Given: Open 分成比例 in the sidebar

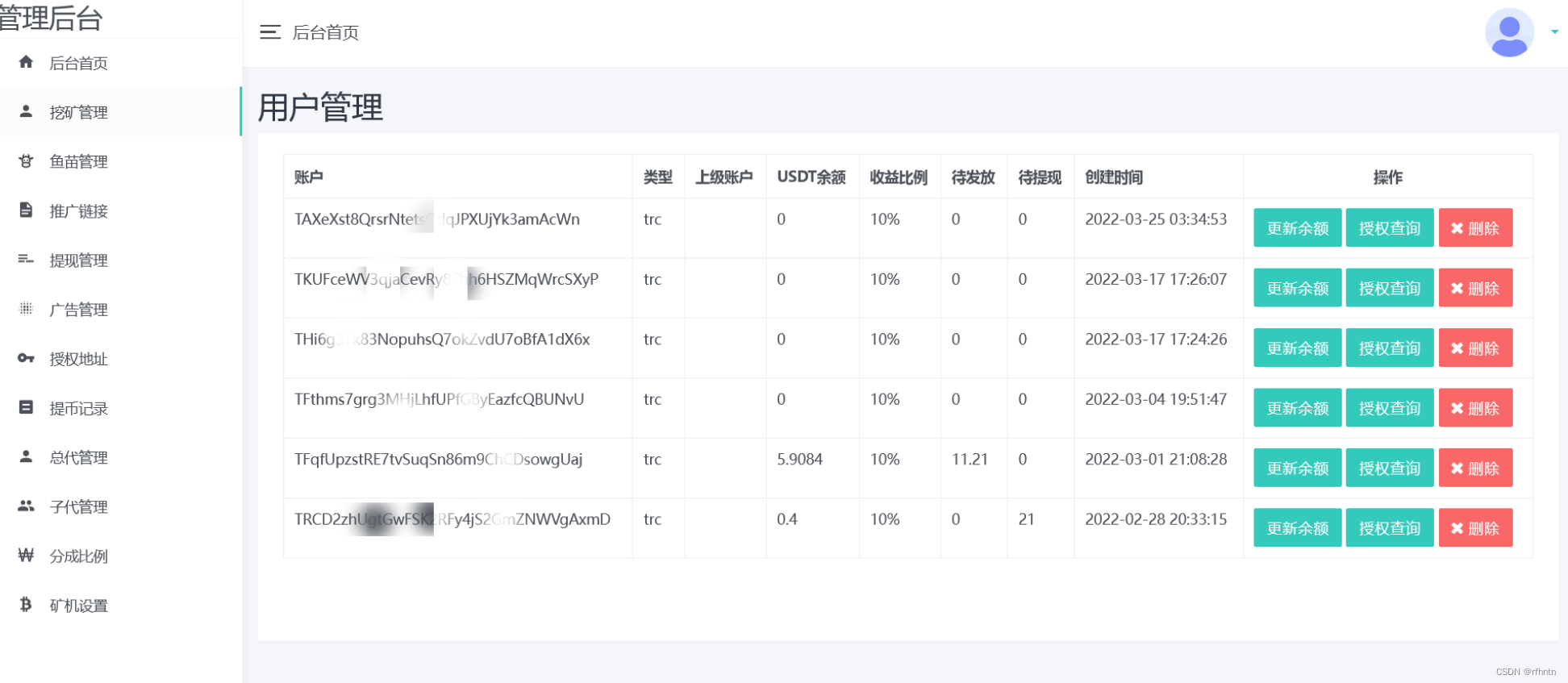Looking at the screenshot, I should tap(120, 556).
